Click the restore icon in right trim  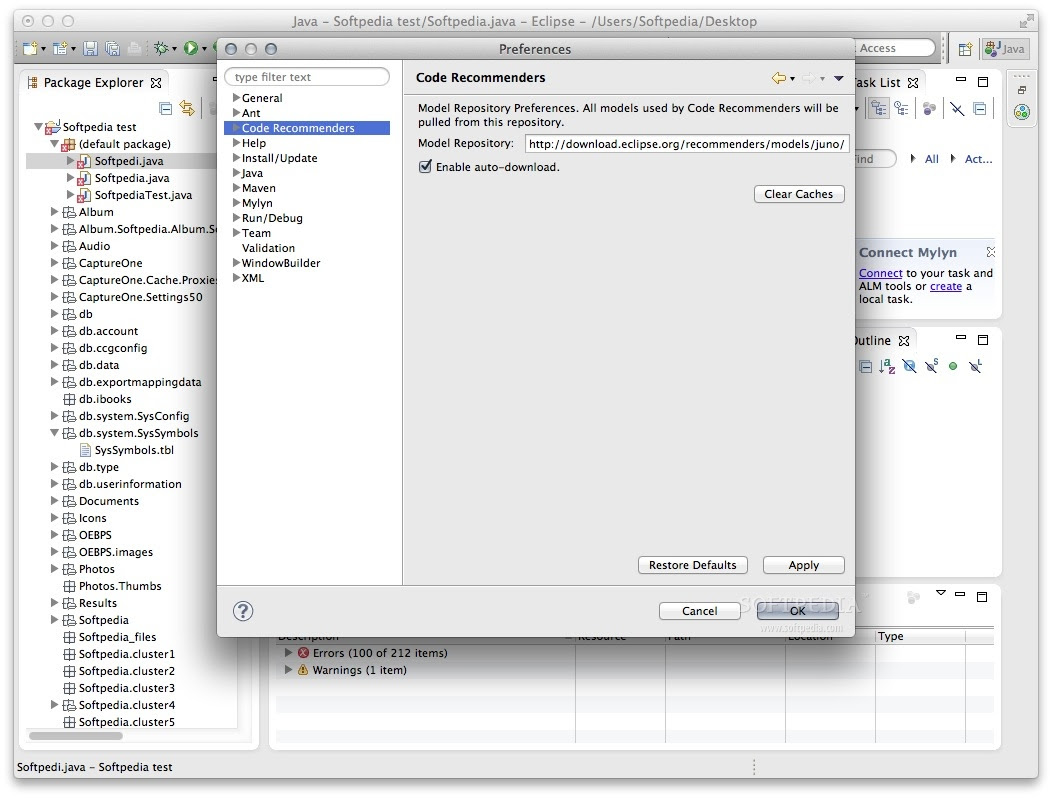[1022, 90]
